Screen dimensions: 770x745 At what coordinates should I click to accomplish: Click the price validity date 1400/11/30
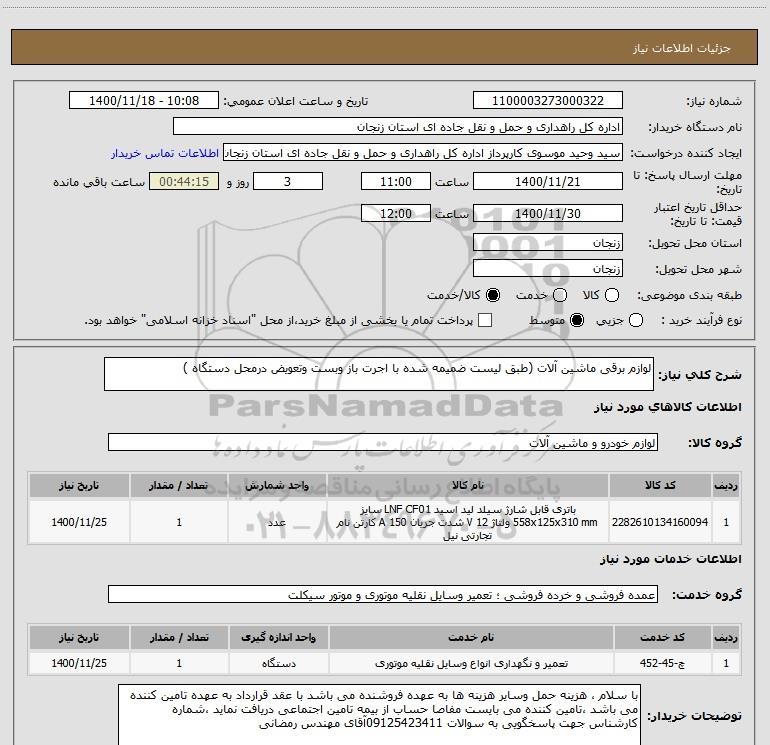548,213
